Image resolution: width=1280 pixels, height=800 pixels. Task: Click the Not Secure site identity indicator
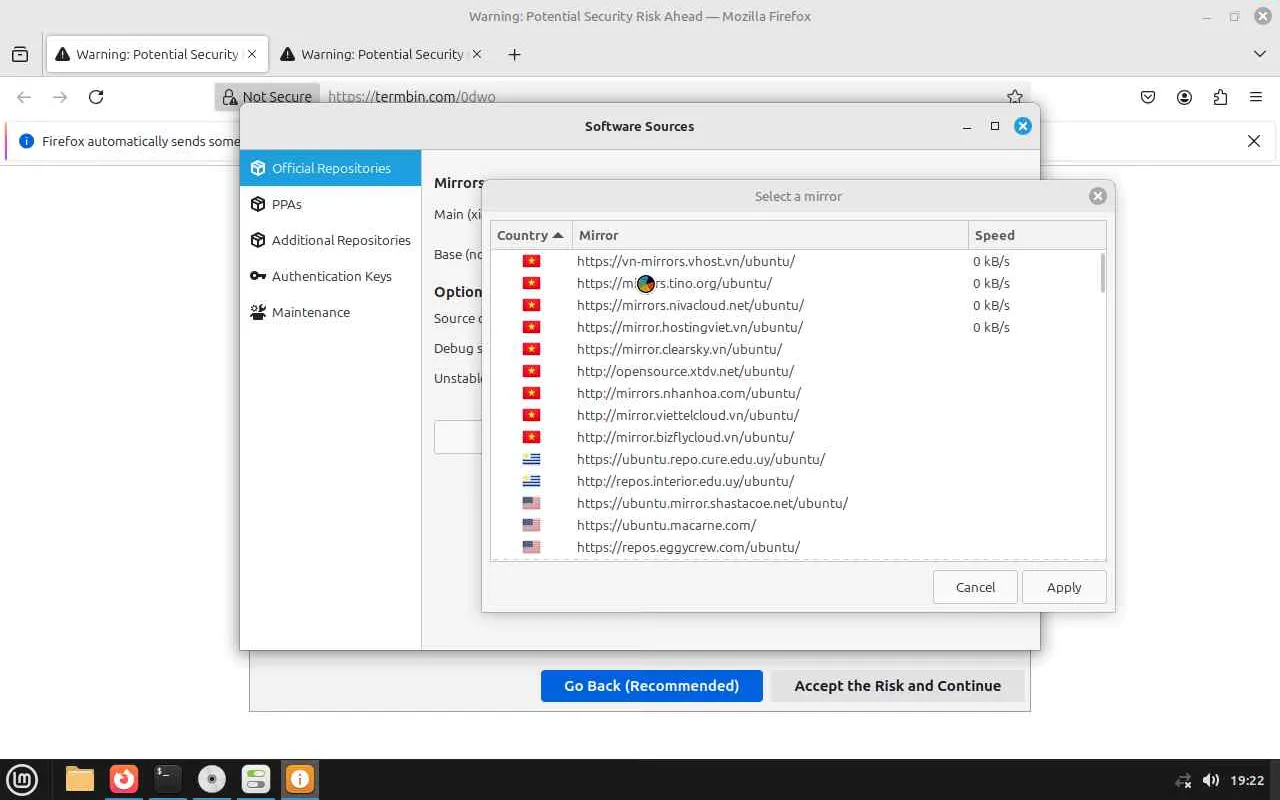point(267,97)
